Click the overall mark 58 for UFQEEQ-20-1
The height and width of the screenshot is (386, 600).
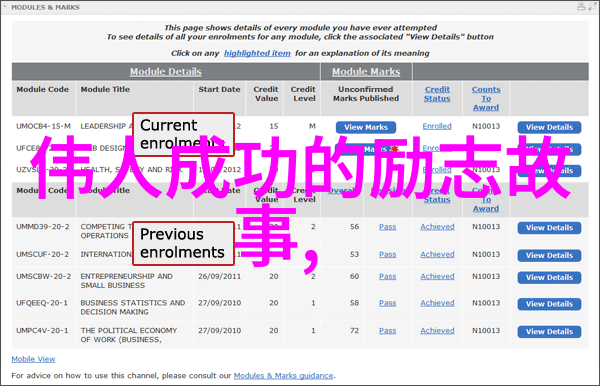tap(354, 303)
